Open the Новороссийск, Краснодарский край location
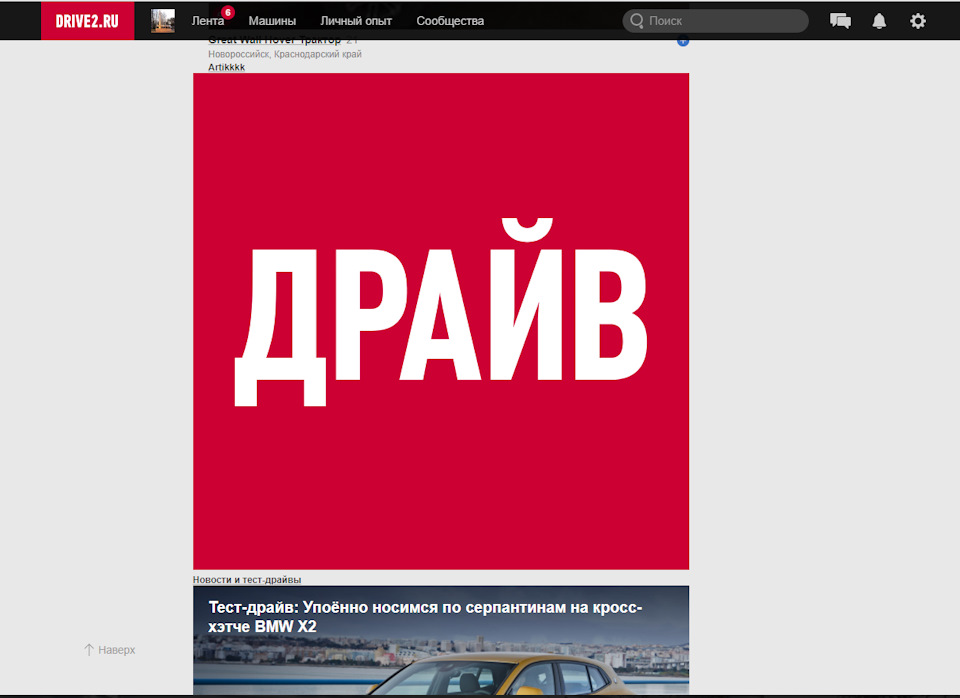 [x=285, y=54]
